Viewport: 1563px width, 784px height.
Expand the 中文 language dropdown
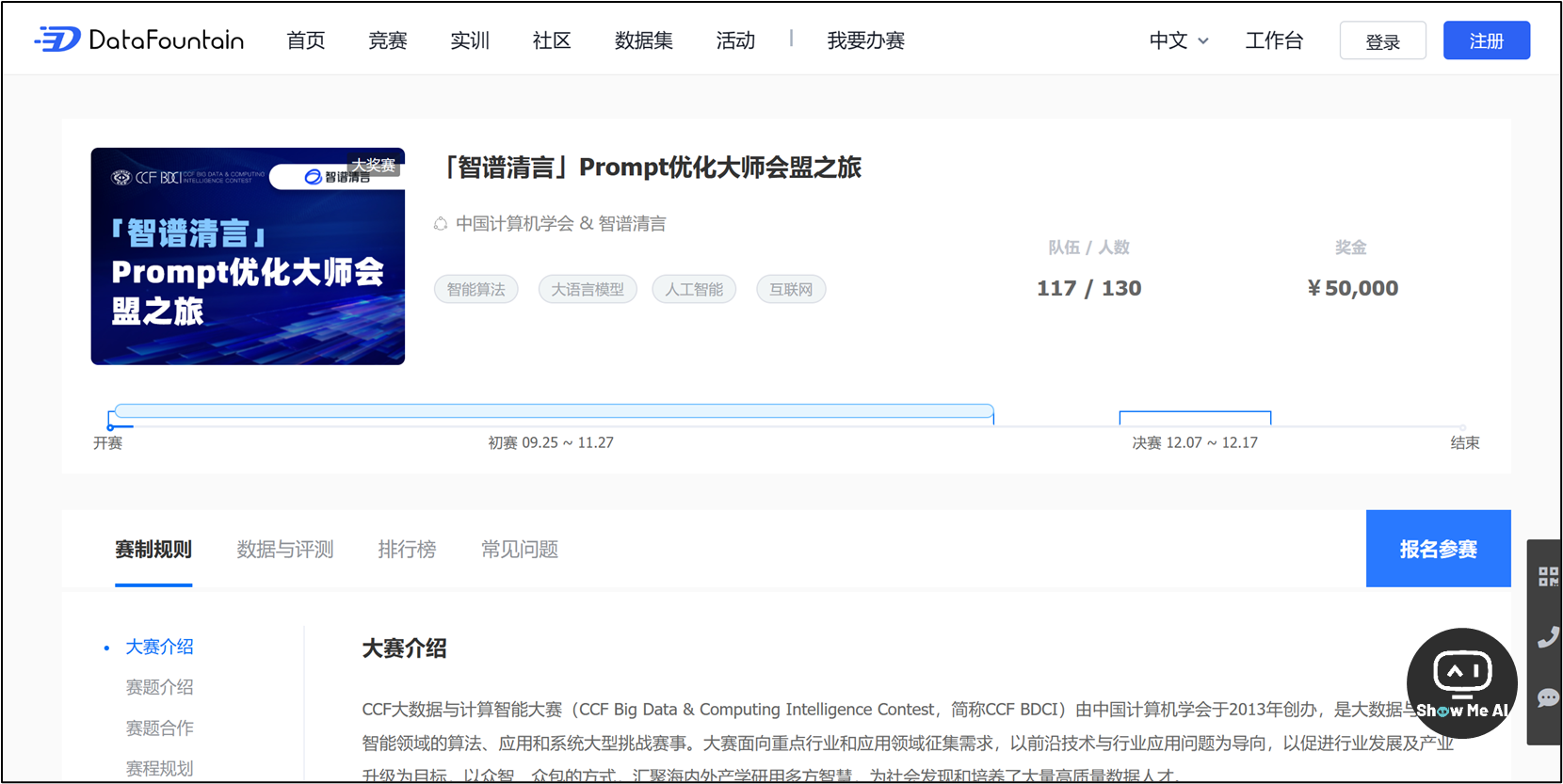[x=1179, y=40]
